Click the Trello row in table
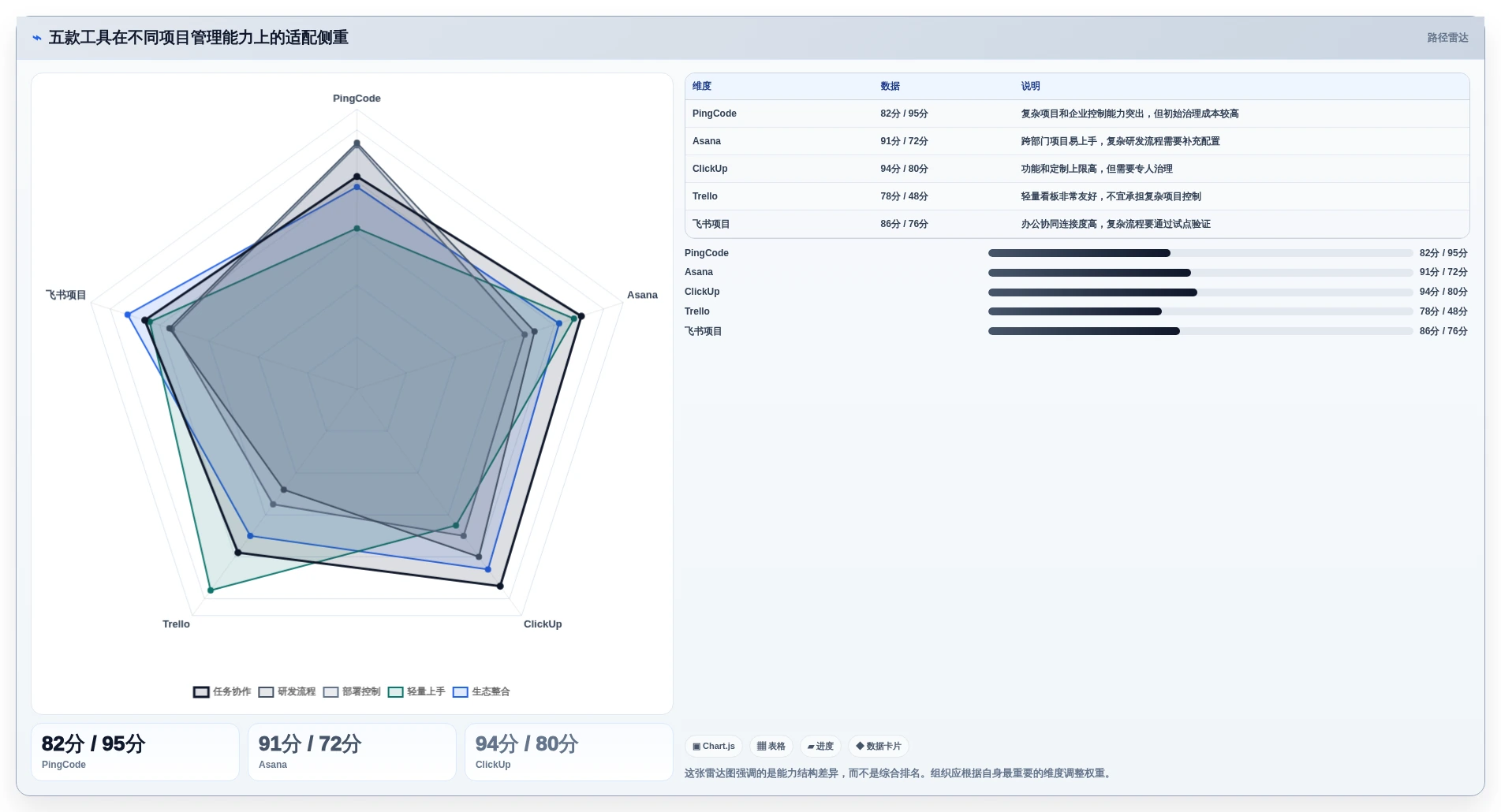The height and width of the screenshot is (812, 1501). pyautogui.click(x=1077, y=196)
